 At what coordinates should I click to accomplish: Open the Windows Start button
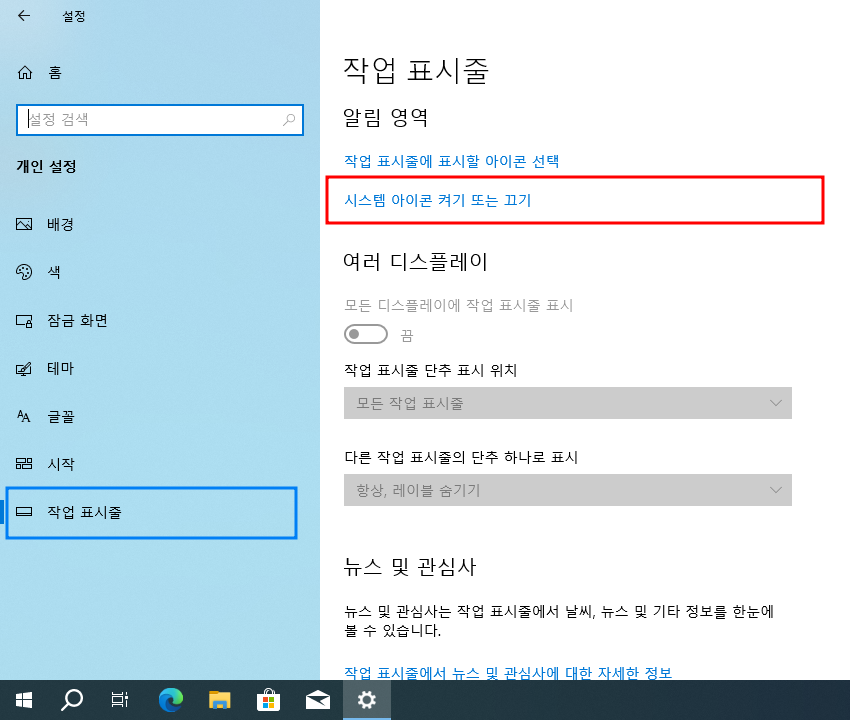pyautogui.click(x=24, y=700)
